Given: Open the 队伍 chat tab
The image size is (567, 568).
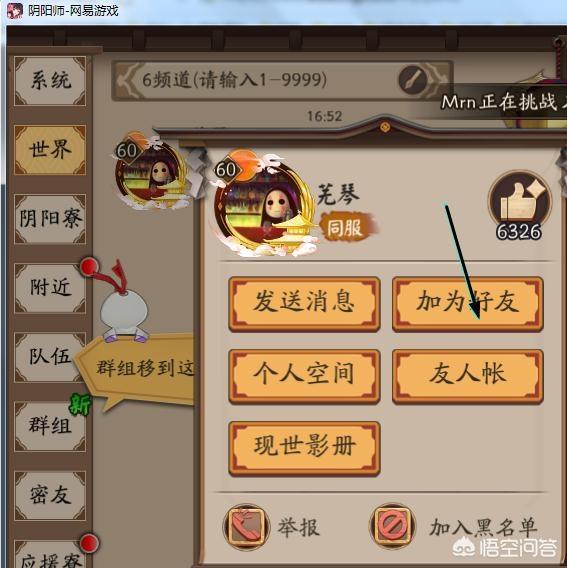Looking at the screenshot, I should [x=50, y=357].
